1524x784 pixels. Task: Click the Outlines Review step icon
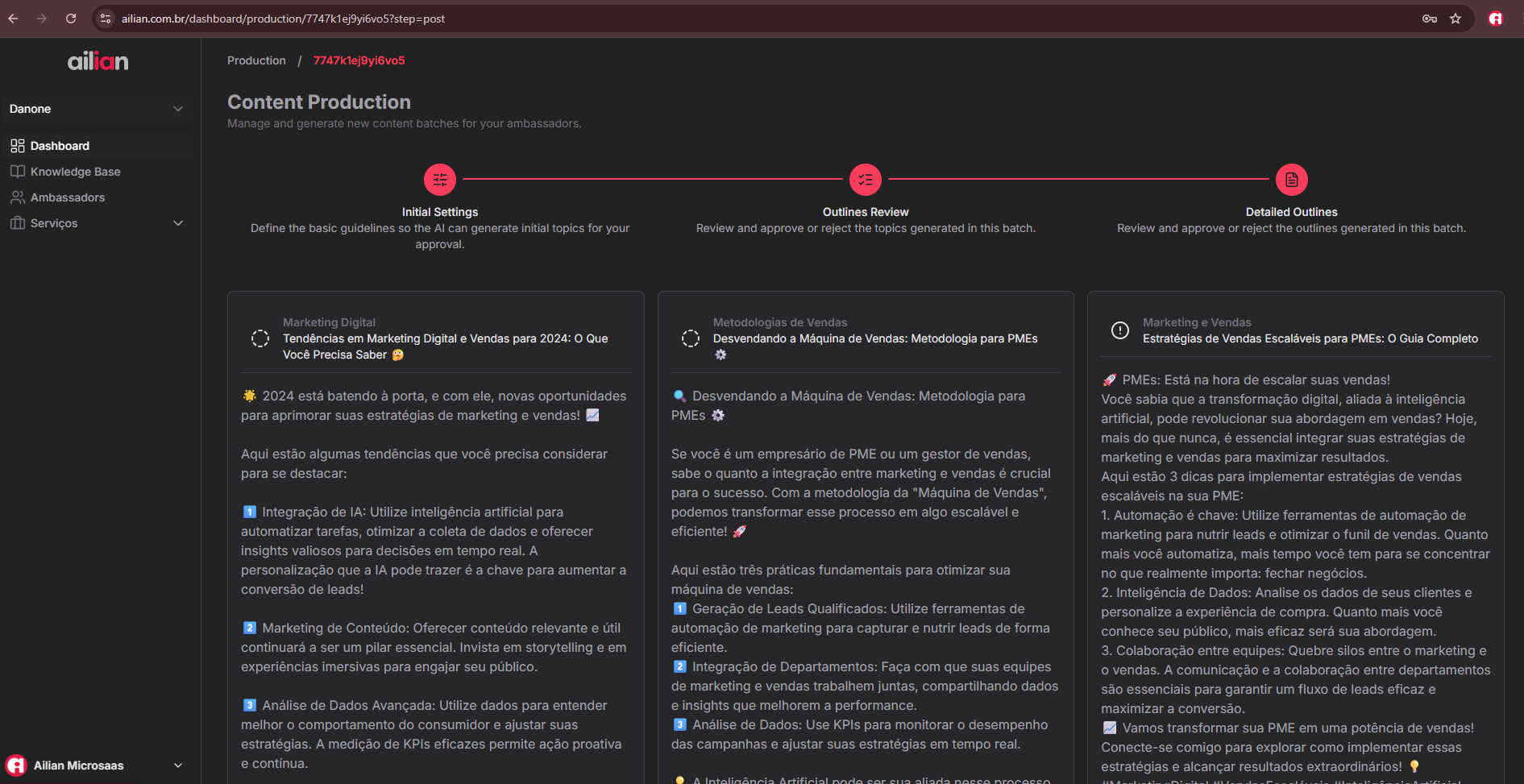865,179
